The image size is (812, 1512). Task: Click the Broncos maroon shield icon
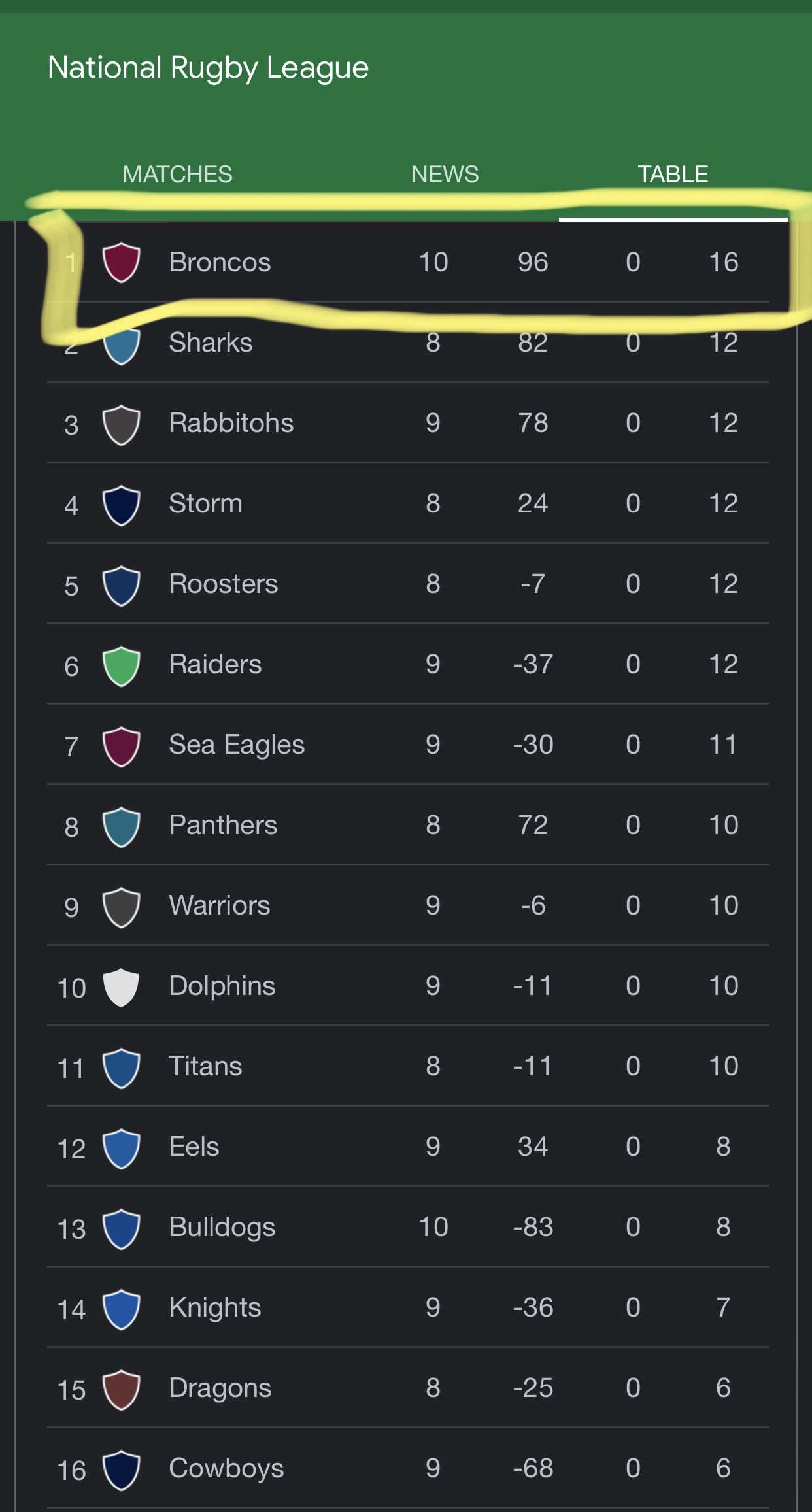[121, 262]
